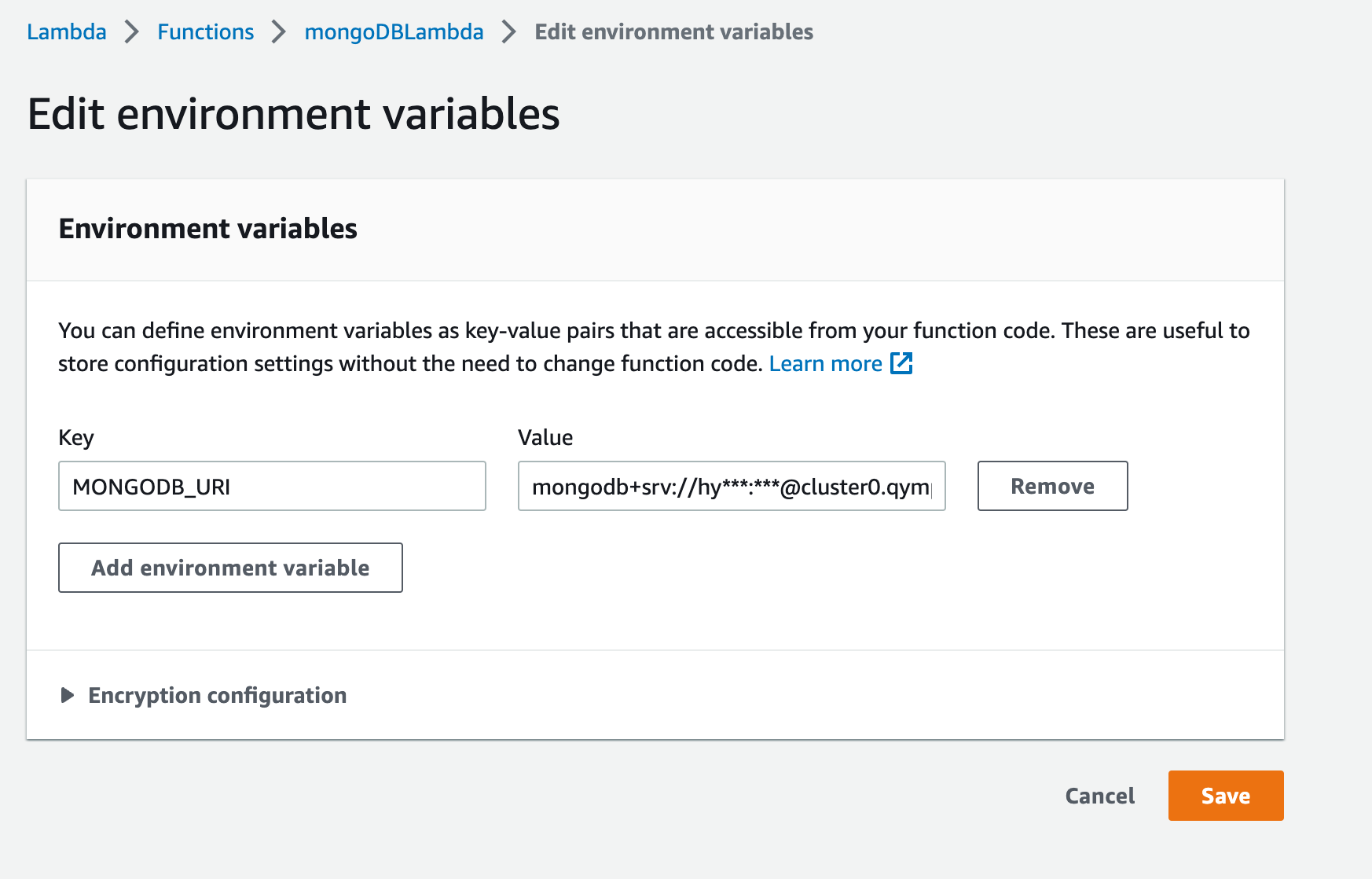
Task: Click the chevron separator after Functions breadcrumb
Action: (x=279, y=32)
